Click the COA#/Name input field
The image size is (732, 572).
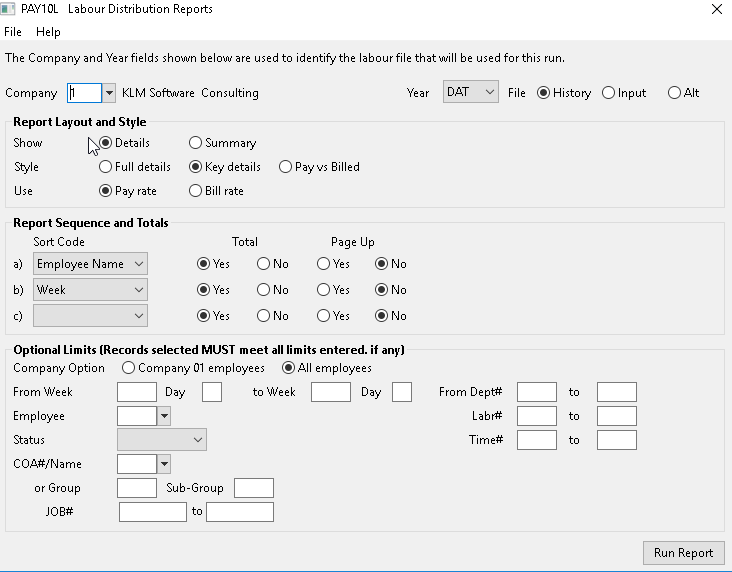tap(137, 464)
